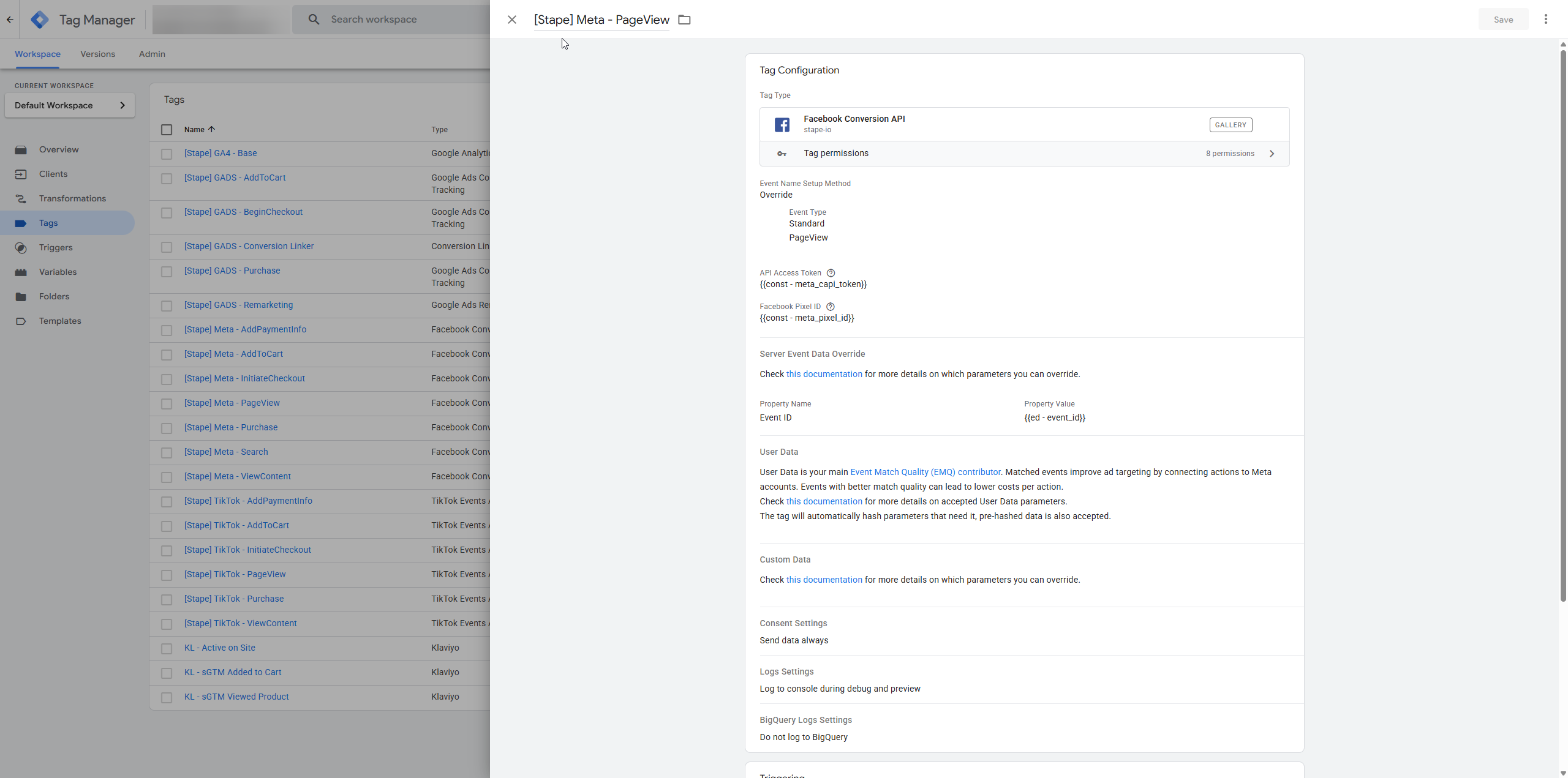
Task: Close the tag editor panel with X
Action: tap(511, 20)
